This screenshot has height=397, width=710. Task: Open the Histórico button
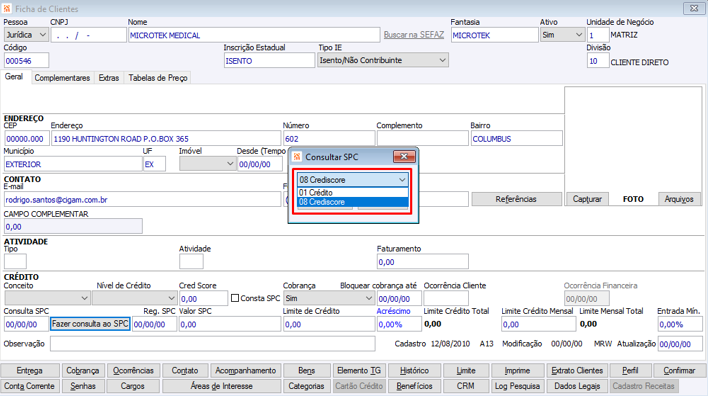[414, 371]
